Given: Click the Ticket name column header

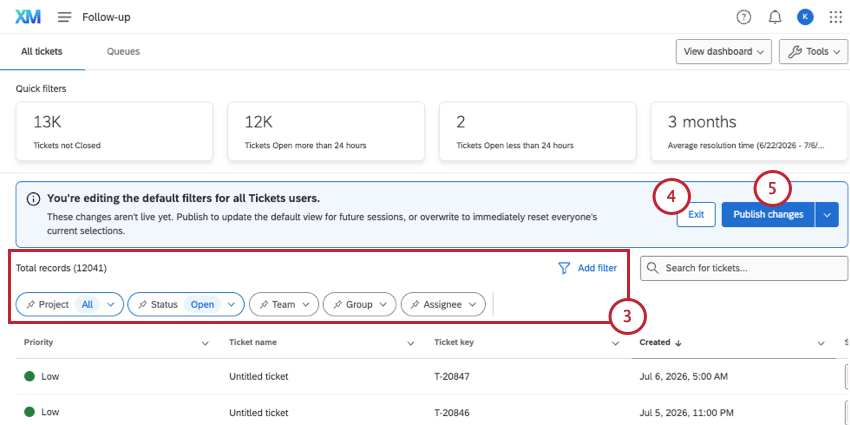Looking at the screenshot, I should (x=253, y=343).
